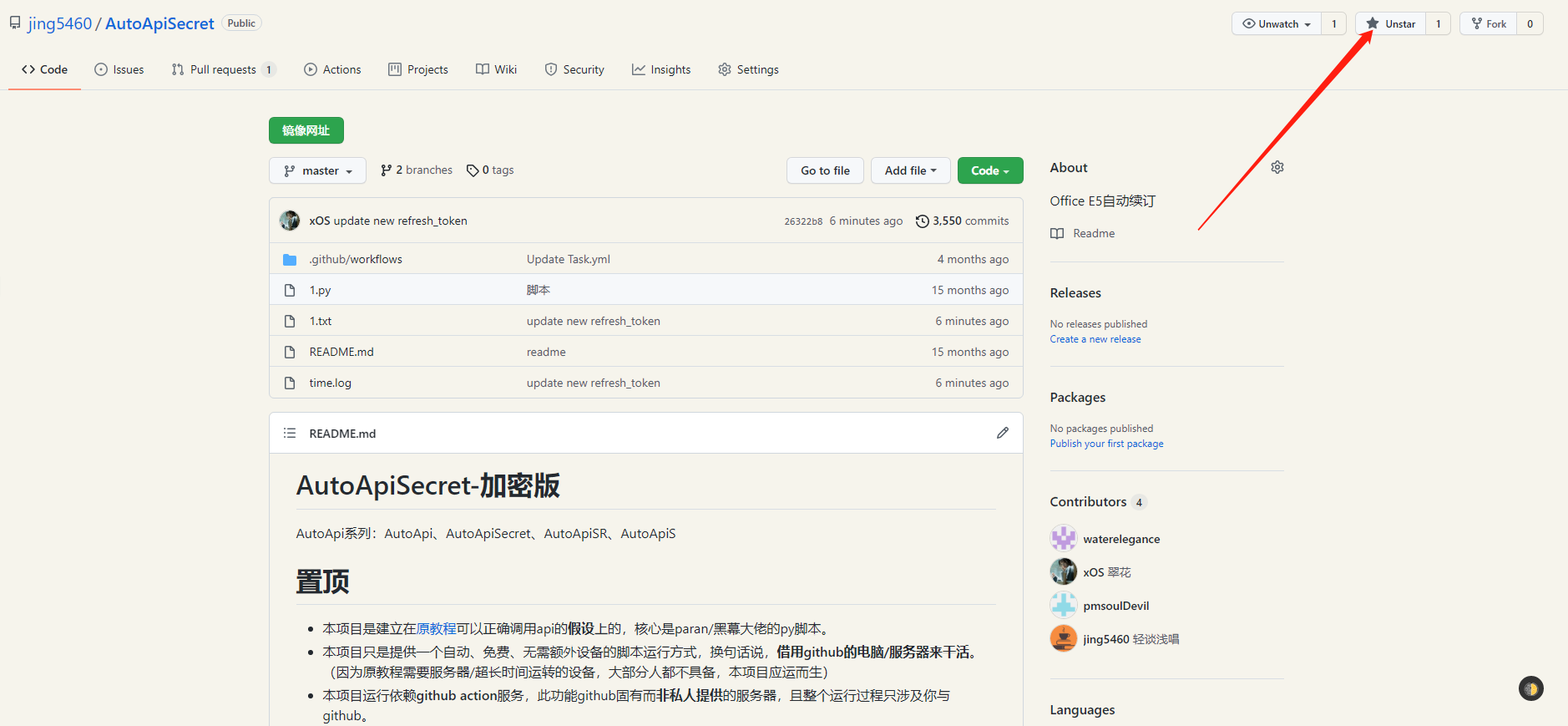
Task: Open the Actions tab
Action: pos(332,69)
